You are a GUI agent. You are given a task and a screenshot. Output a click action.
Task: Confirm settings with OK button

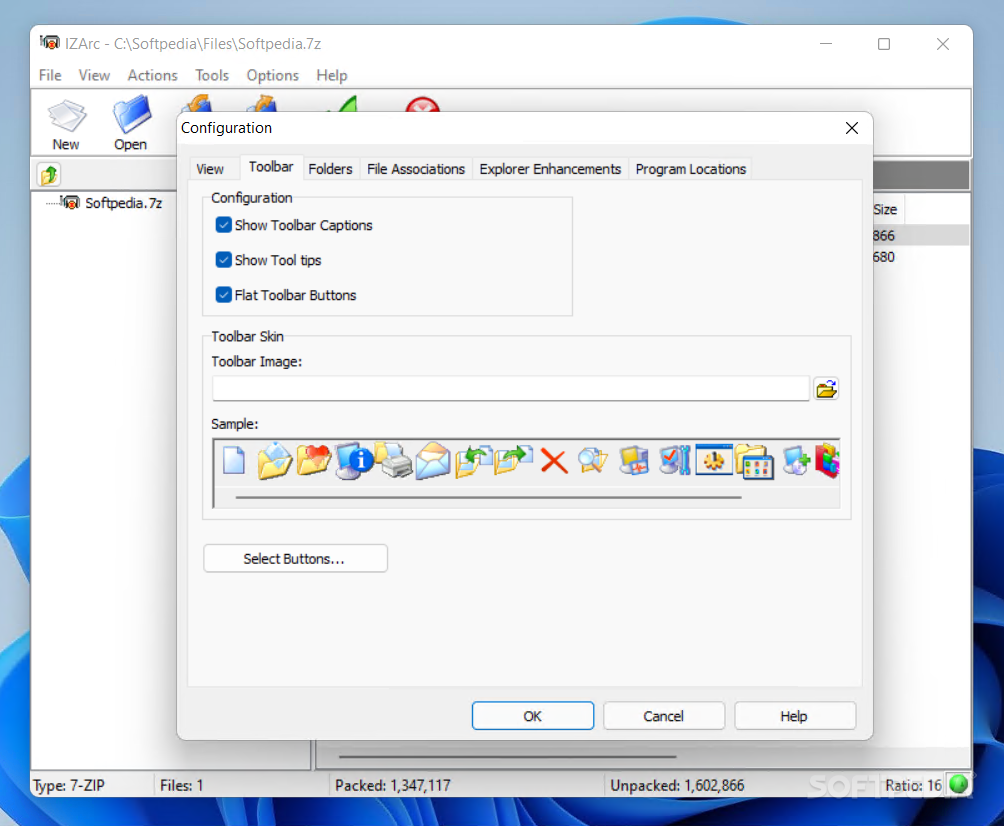(x=533, y=716)
